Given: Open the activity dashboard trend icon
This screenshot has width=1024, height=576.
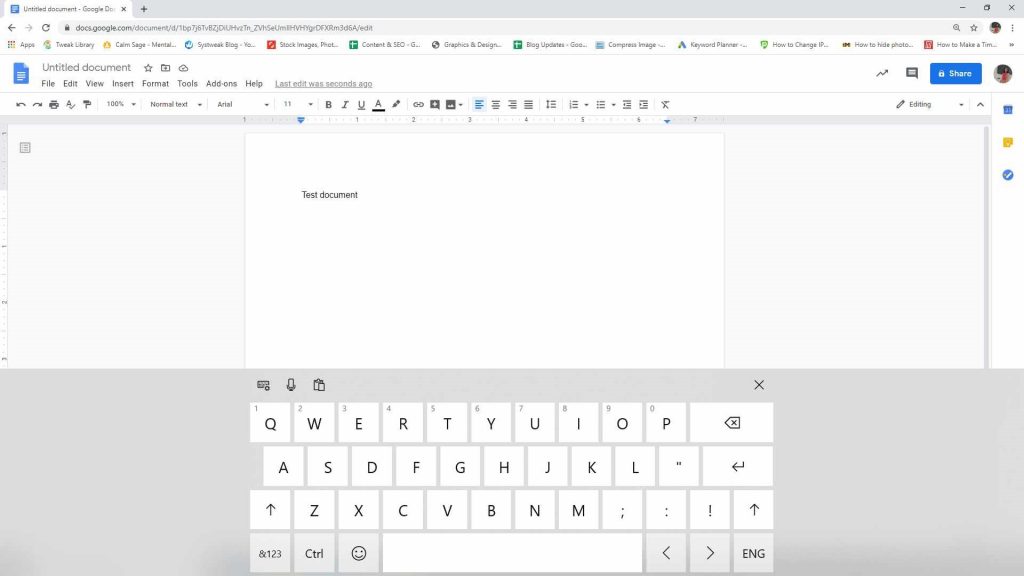Looking at the screenshot, I should (882, 73).
